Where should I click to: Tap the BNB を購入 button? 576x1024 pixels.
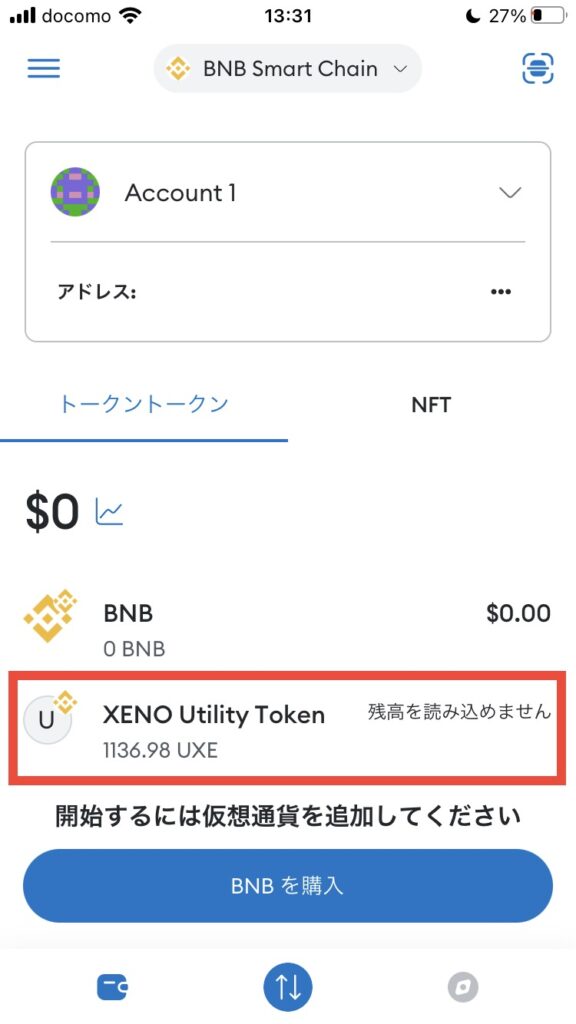288,886
